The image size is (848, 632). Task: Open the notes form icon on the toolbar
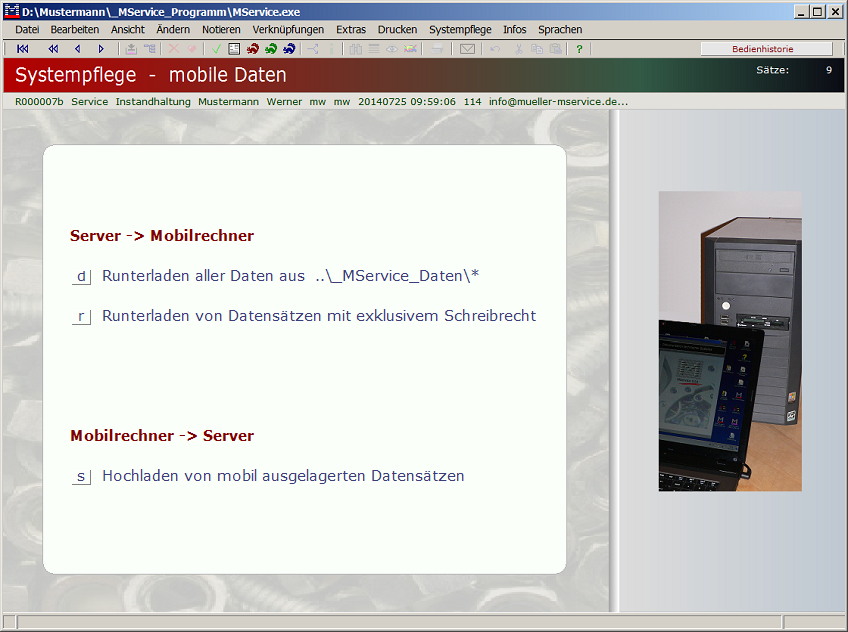click(x=232, y=48)
